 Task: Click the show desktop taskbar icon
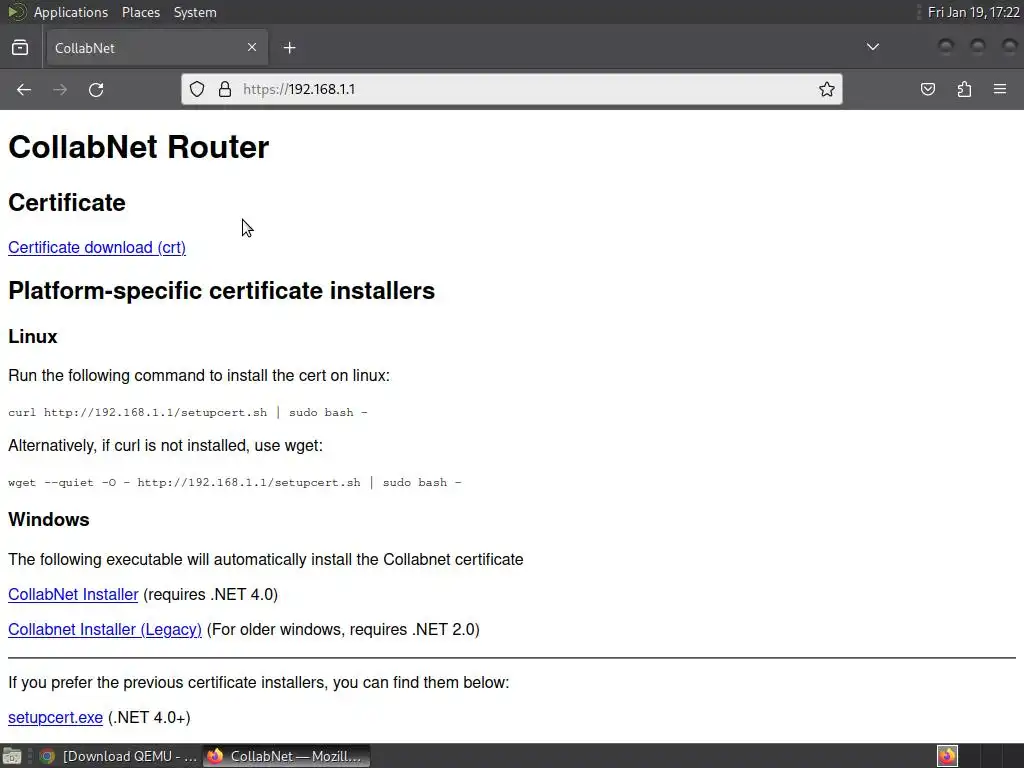click(x=12, y=756)
